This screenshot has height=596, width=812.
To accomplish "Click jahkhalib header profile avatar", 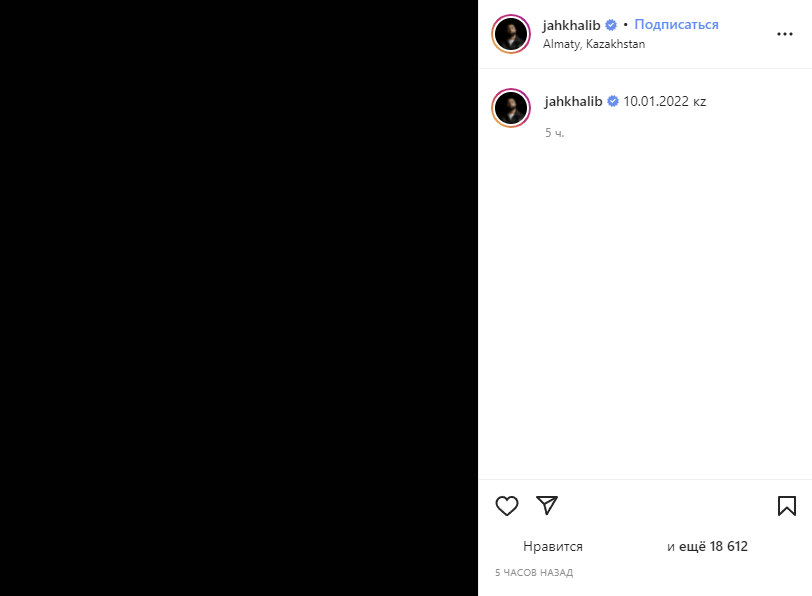I will click(511, 34).
